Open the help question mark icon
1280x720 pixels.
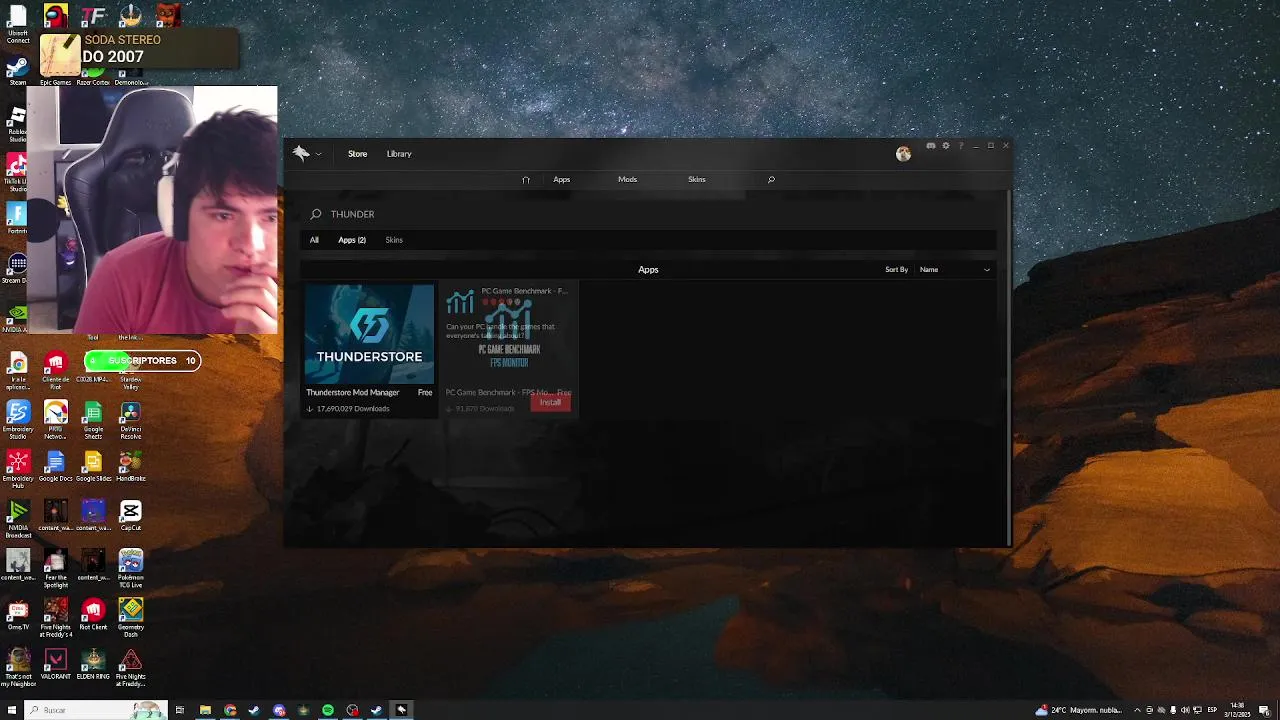[x=961, y=146]
